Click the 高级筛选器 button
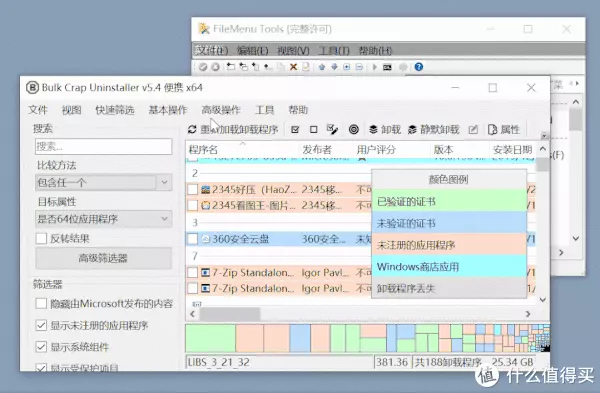 pyautogui.click(x=103, y=258)
